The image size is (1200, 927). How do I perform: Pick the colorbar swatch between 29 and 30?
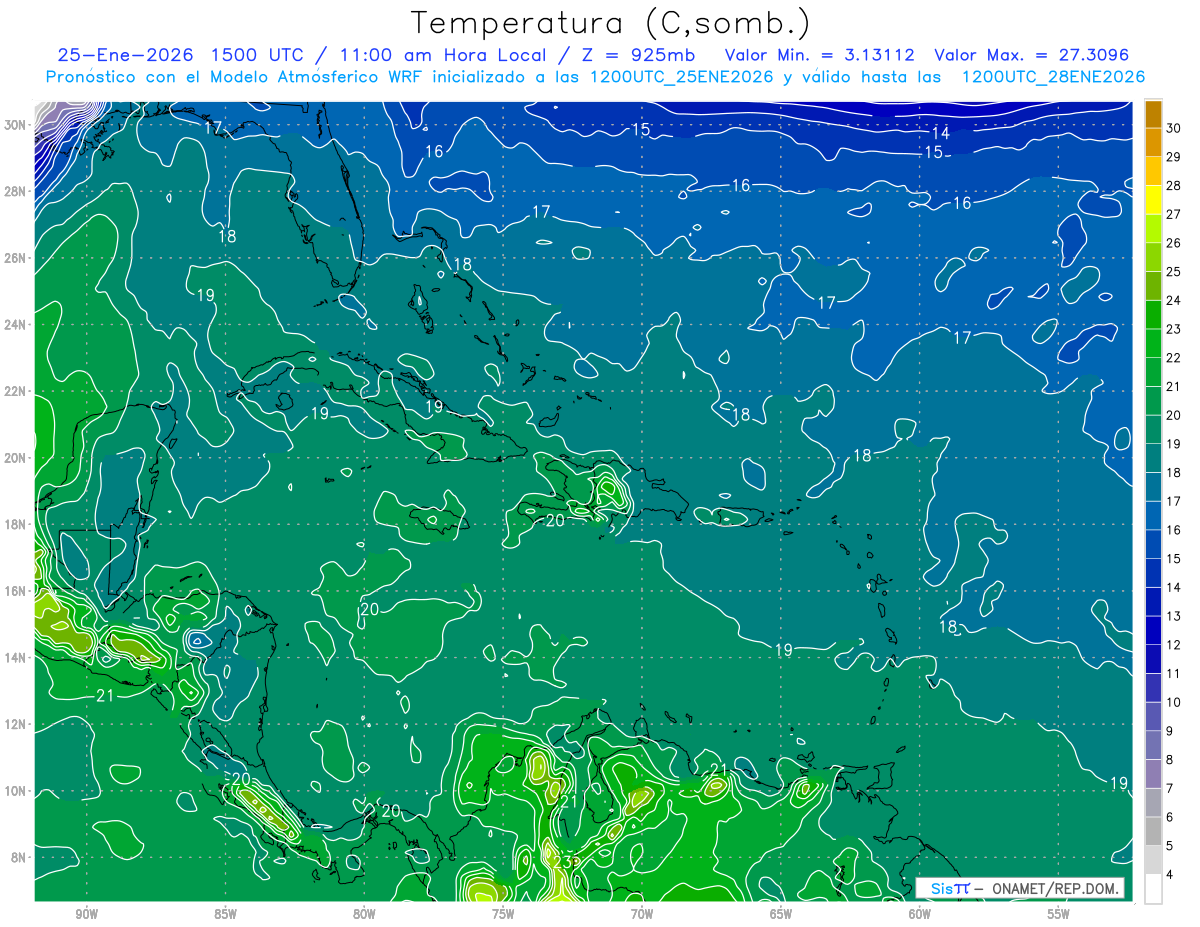tap(1154, 143)
